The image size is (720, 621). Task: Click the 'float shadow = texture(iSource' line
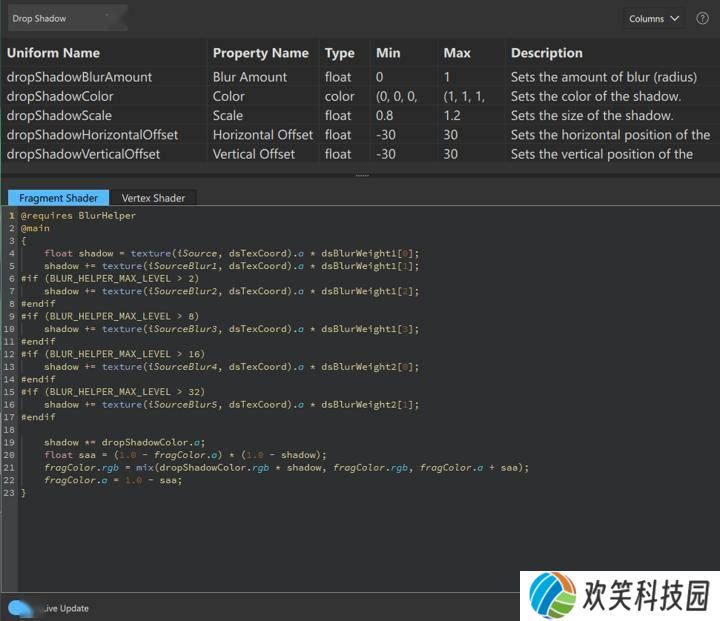coord(231,253)
